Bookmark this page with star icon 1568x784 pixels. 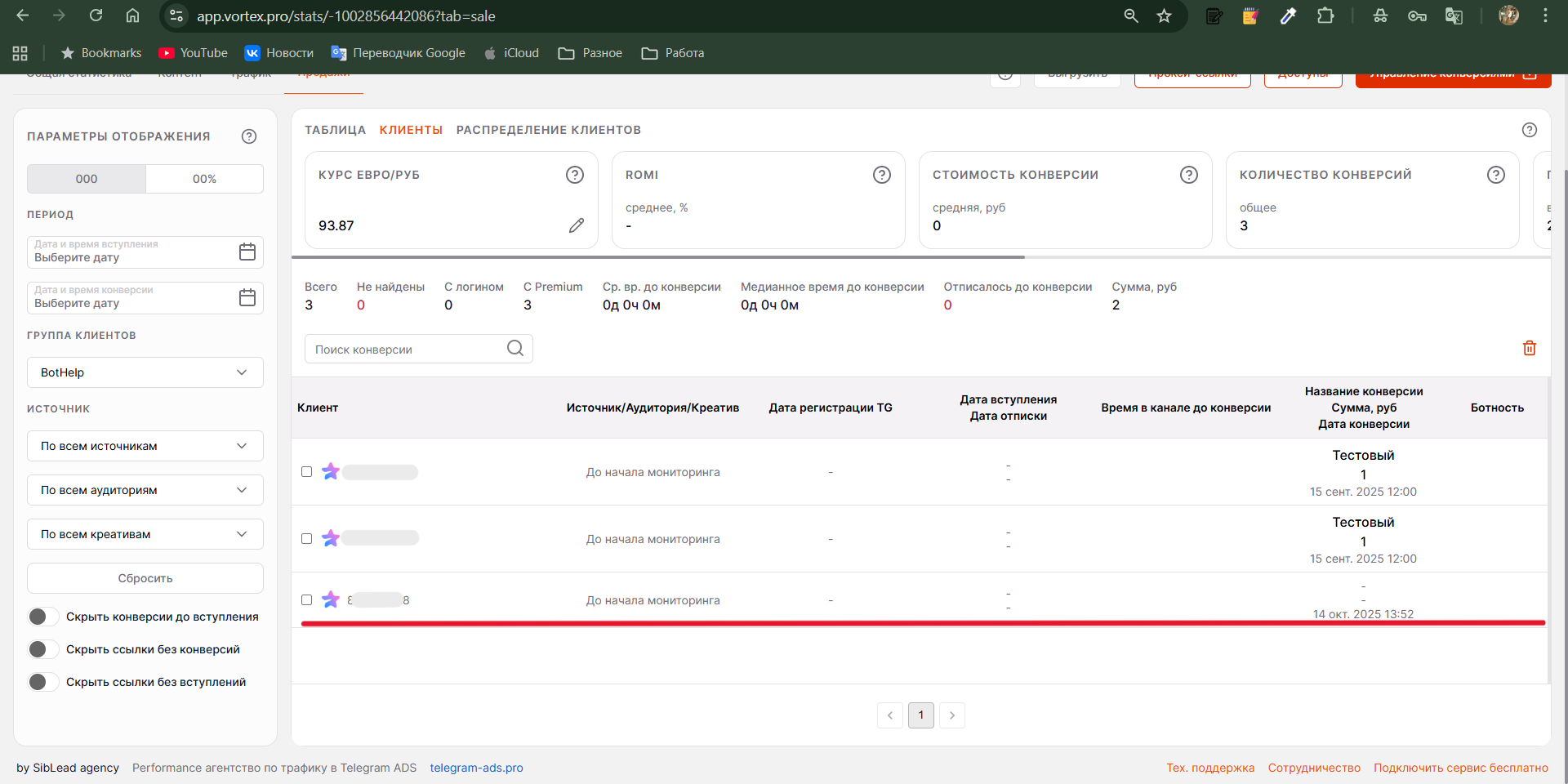[x=1164, y=16]
